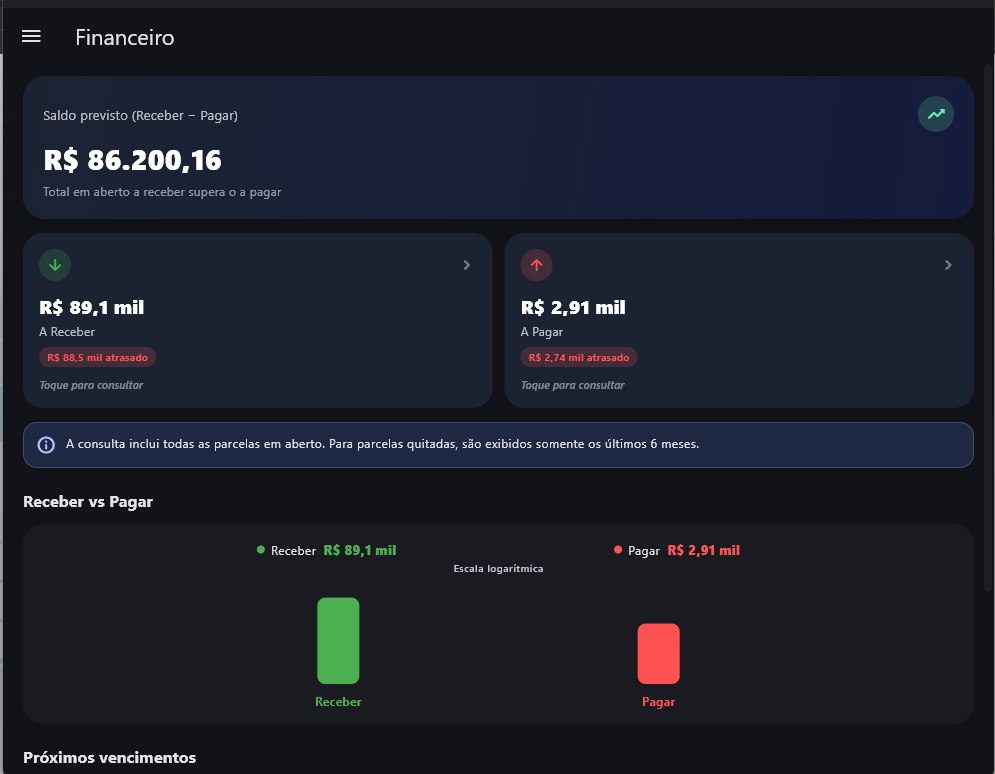
Task: Click the trending-up icon in balance card
Action: point(935,114)
